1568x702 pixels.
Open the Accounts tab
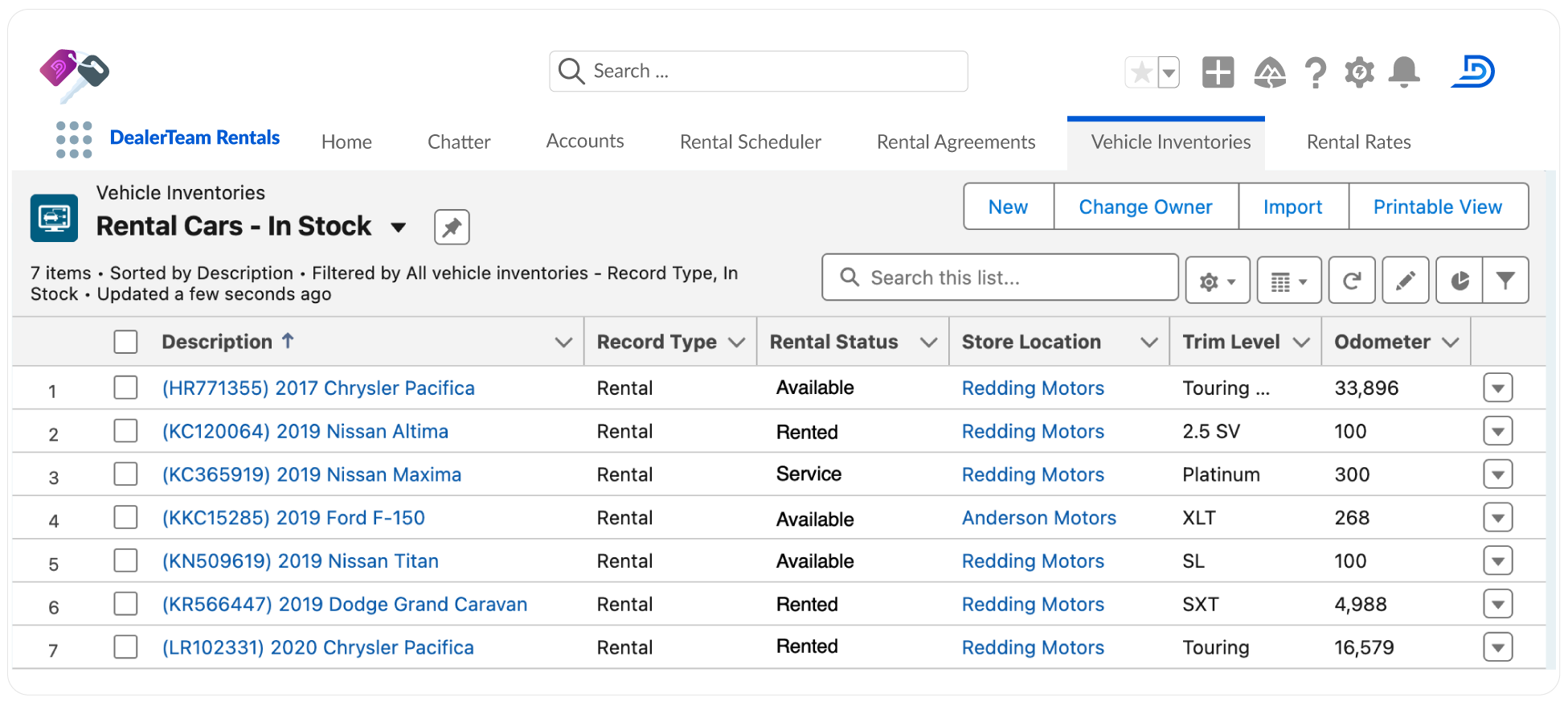(x=585, y=142)
